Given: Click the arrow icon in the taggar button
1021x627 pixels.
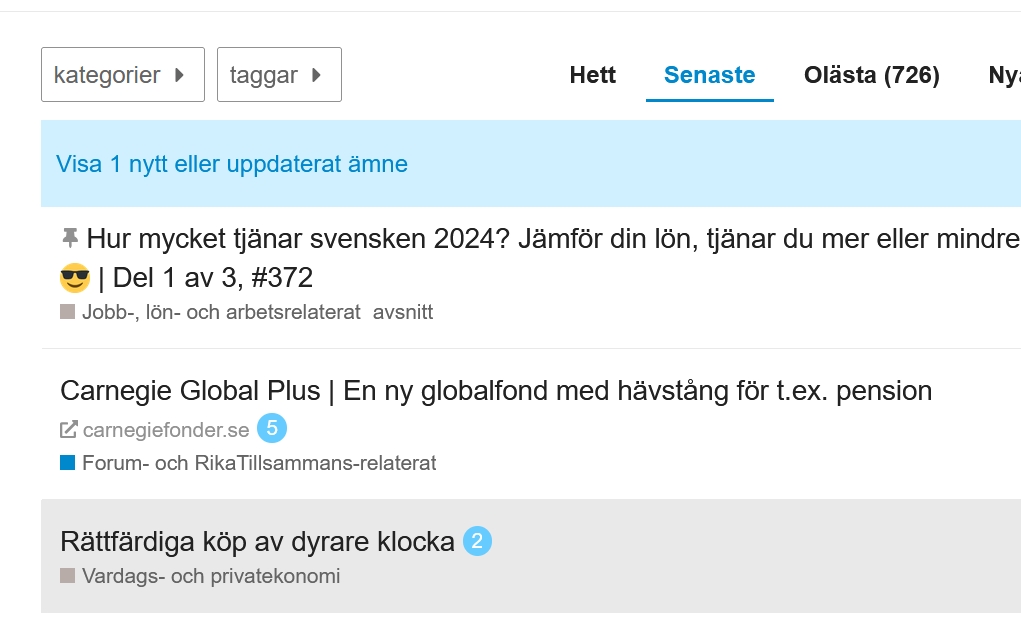Looking at the screenshot, I should tap(316, 75).
